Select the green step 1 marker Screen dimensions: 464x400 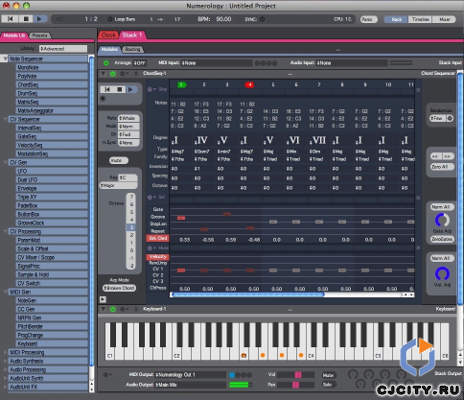coord(181,85)
